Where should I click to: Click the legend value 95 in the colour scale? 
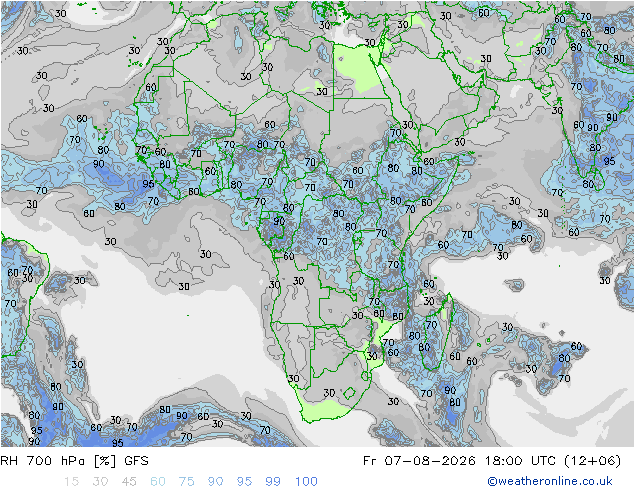pos(244,482)
